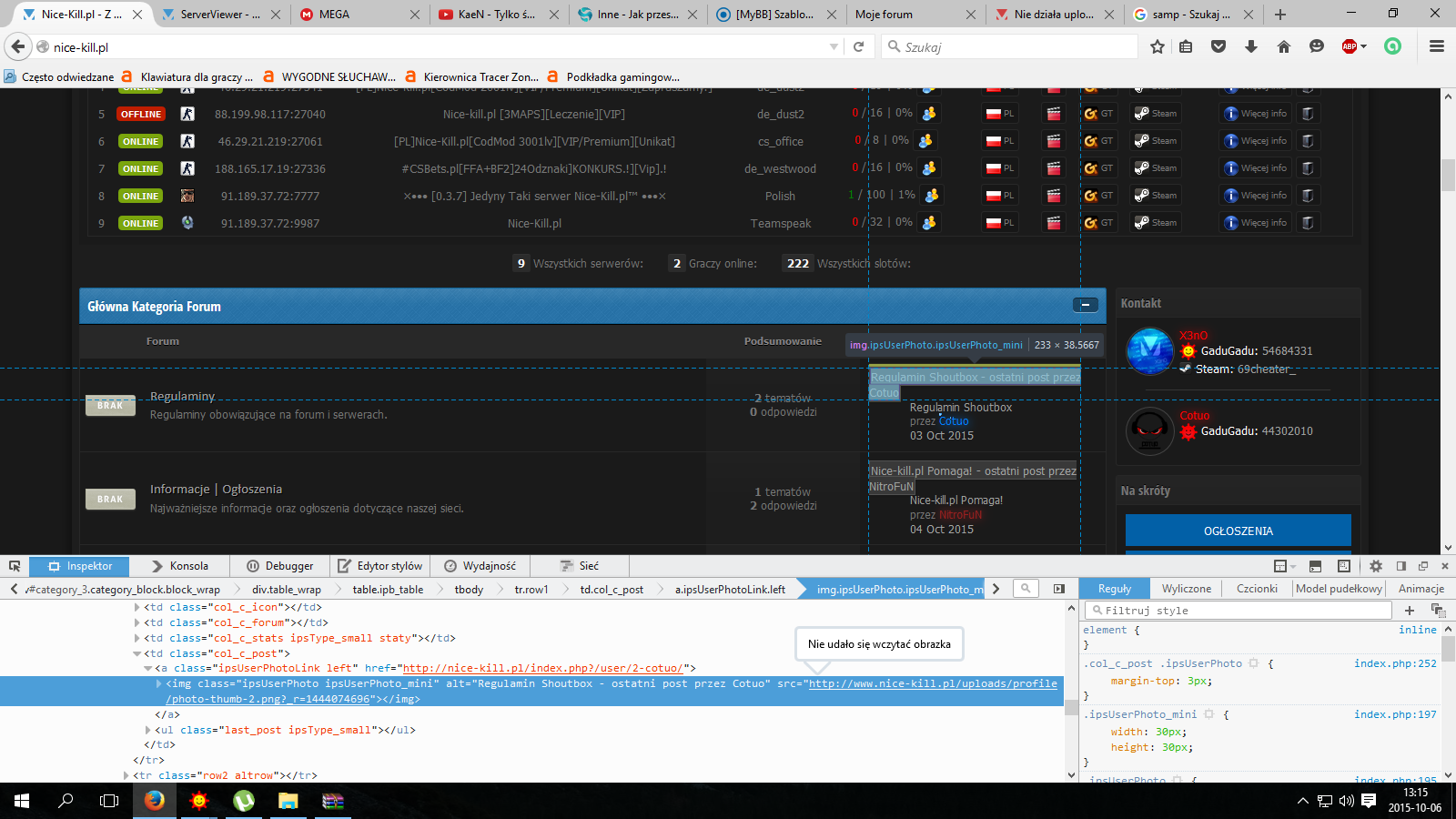The image size is (1456, 819).
Task: Go to the Firefox home page icon
Action: coord(1284,46)
